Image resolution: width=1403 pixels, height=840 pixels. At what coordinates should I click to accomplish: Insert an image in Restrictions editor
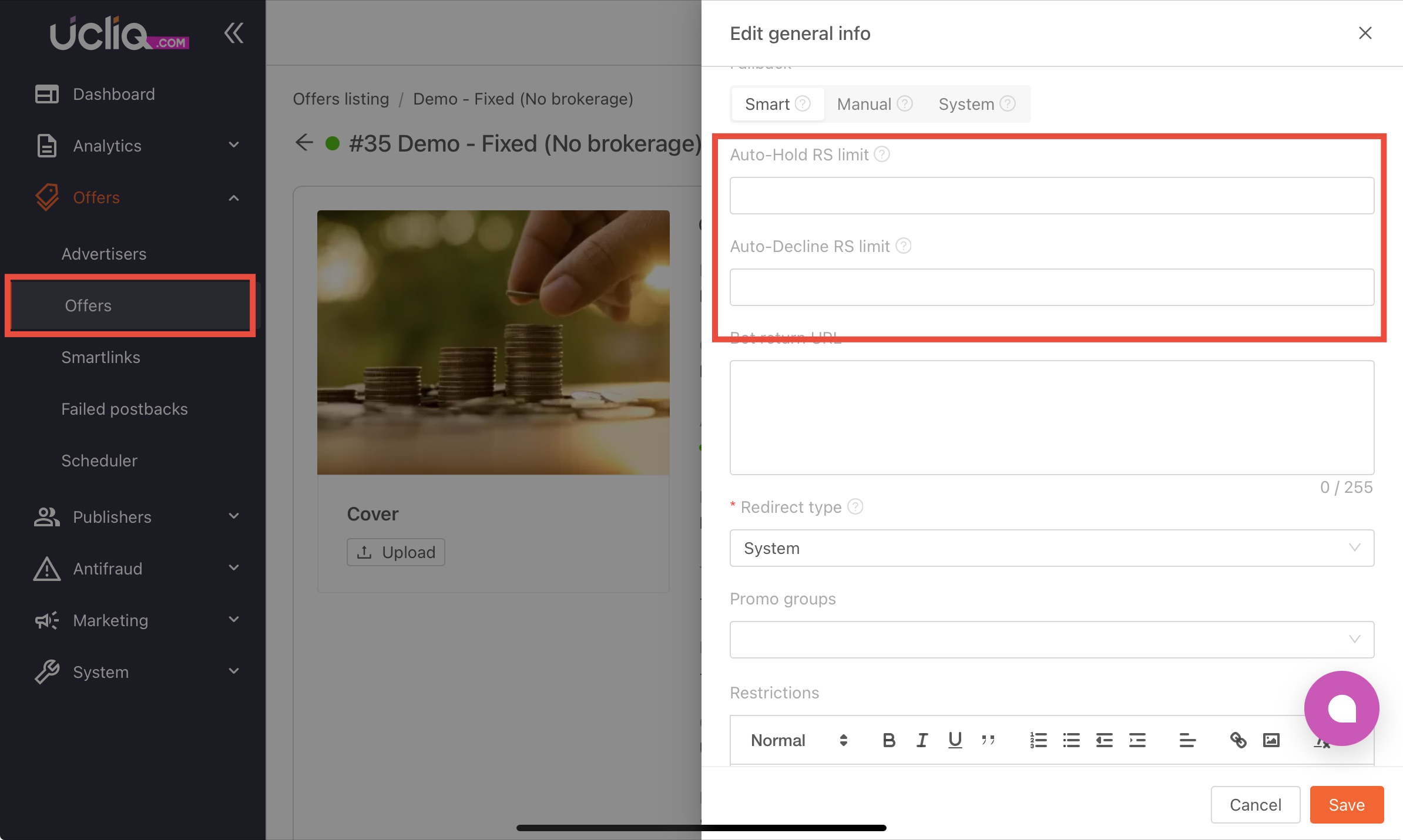point(1271,740)
